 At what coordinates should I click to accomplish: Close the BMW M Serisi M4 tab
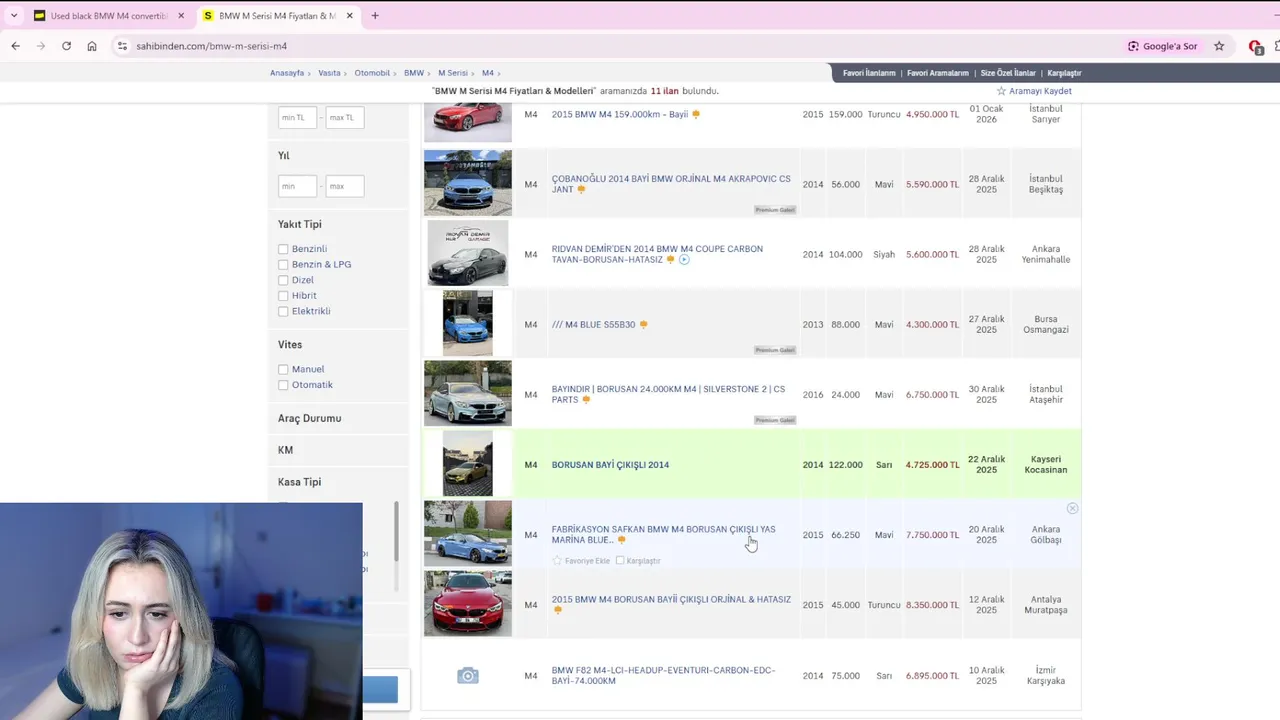click(351, 16)
